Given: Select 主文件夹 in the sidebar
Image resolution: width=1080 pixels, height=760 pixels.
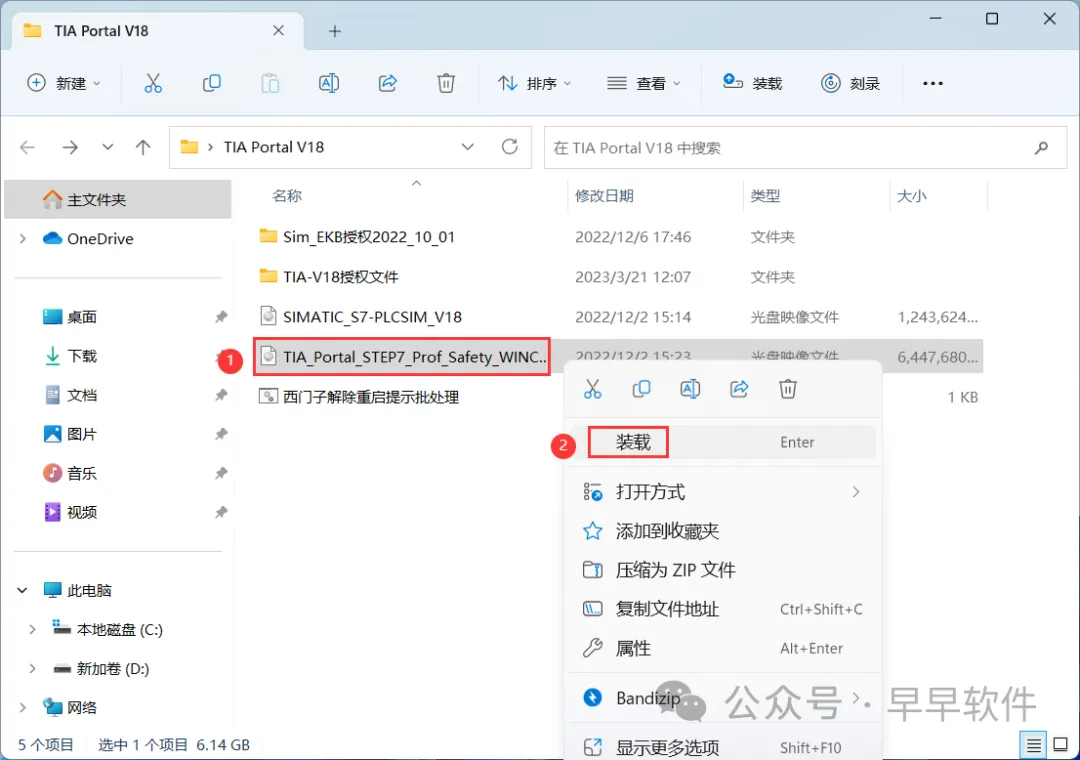Looking at the screenshot, I should pos(118,200).
